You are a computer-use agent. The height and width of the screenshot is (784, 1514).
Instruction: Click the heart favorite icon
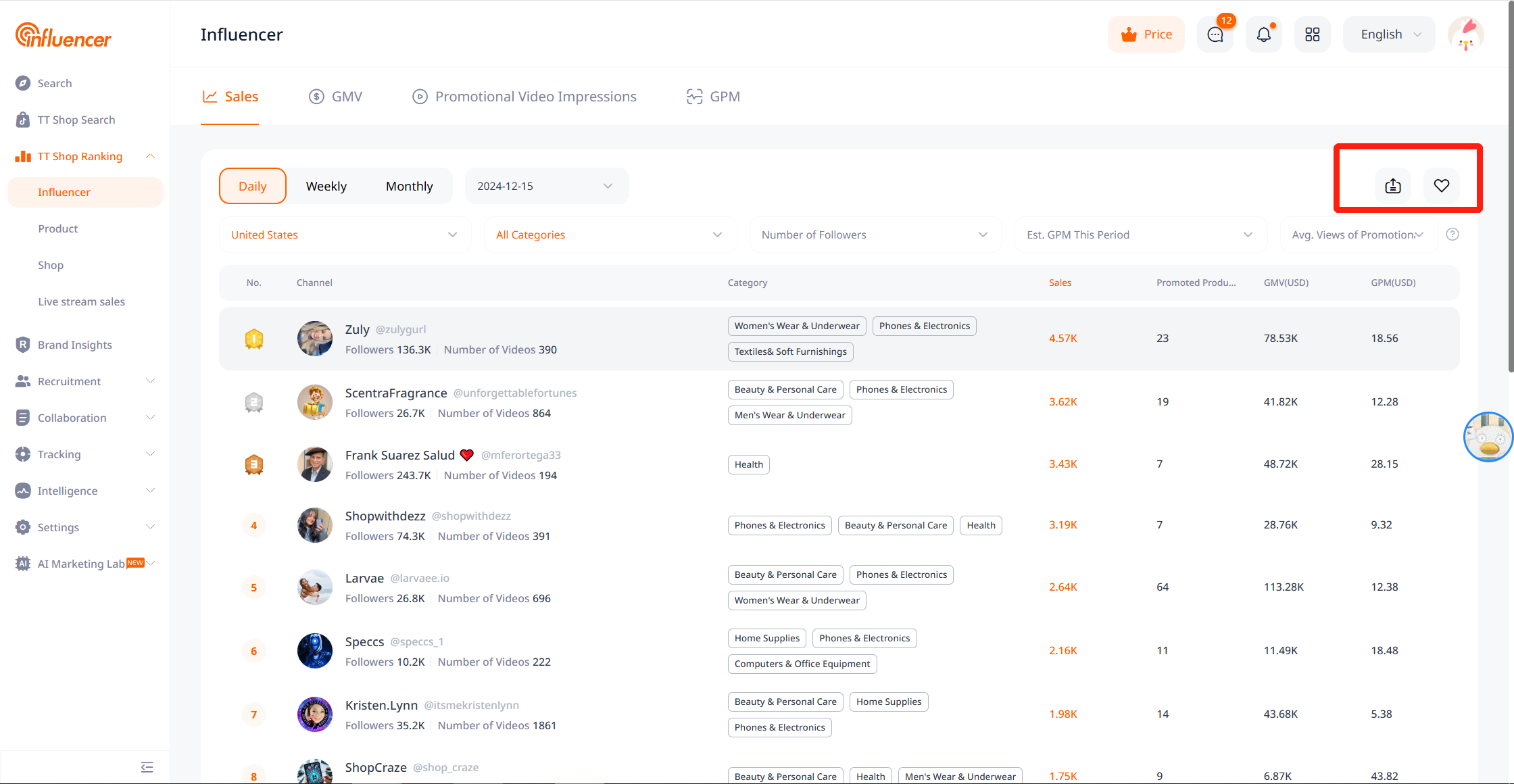(x=1442, y=186)
